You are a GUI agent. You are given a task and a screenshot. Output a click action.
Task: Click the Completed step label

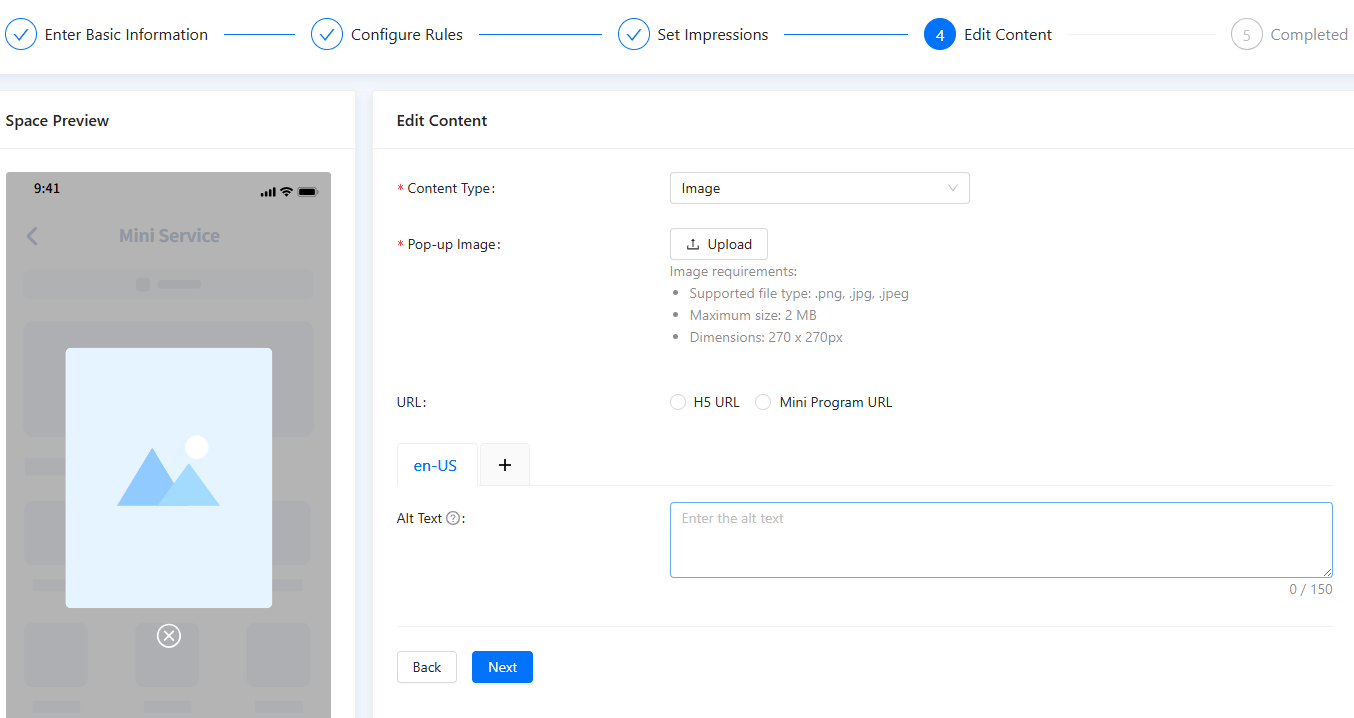pos(1309,34)
